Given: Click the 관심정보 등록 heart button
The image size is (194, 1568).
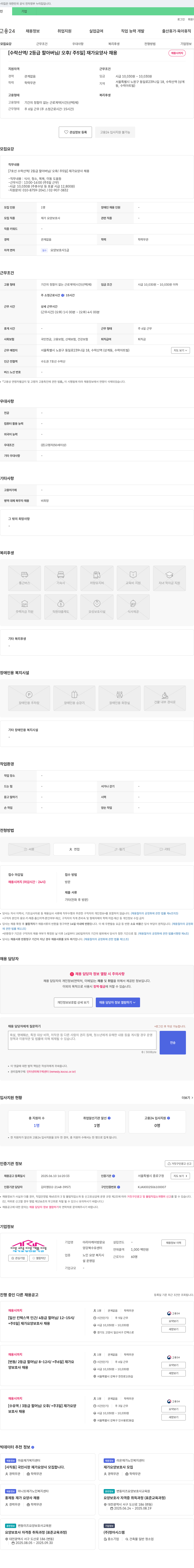Looking at the screenshot, I should tap(76, 132).
